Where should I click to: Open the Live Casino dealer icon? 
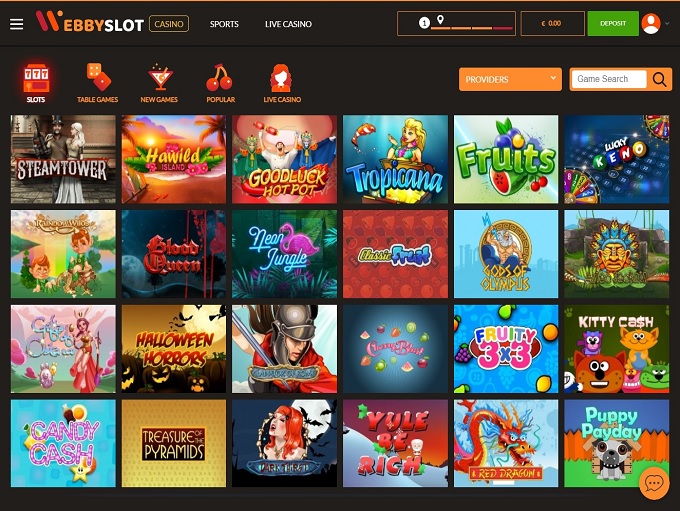[x=281, y=78]
